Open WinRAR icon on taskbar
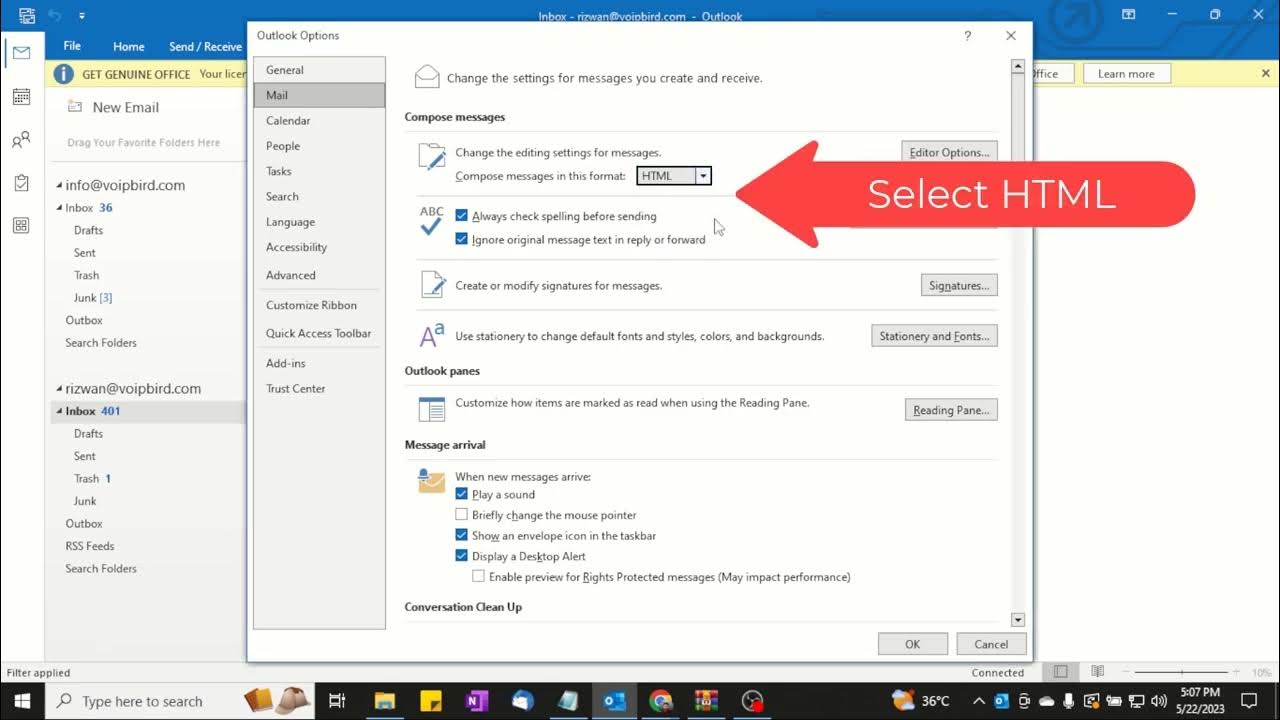The image size is (1280, 720). coord(707,701)
